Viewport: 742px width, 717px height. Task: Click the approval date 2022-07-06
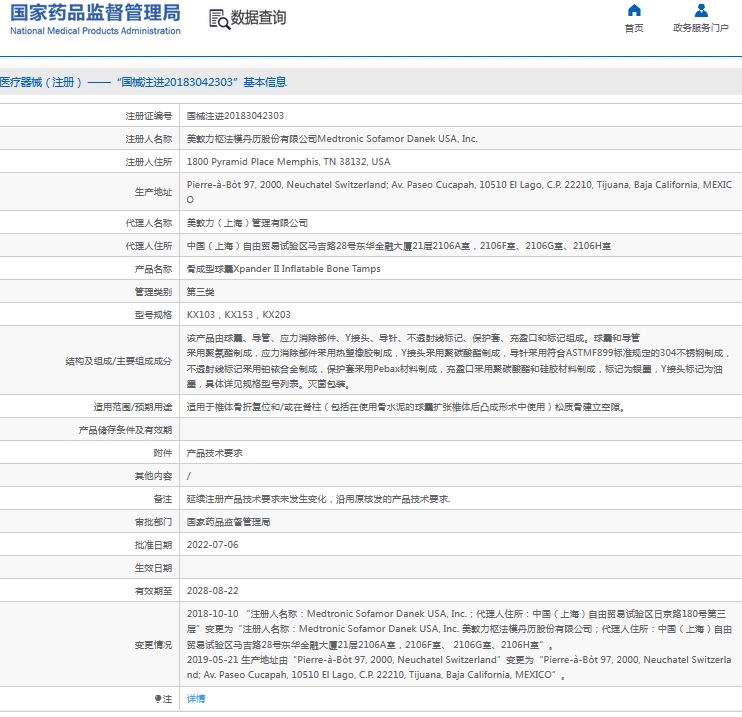coord(212,545)
